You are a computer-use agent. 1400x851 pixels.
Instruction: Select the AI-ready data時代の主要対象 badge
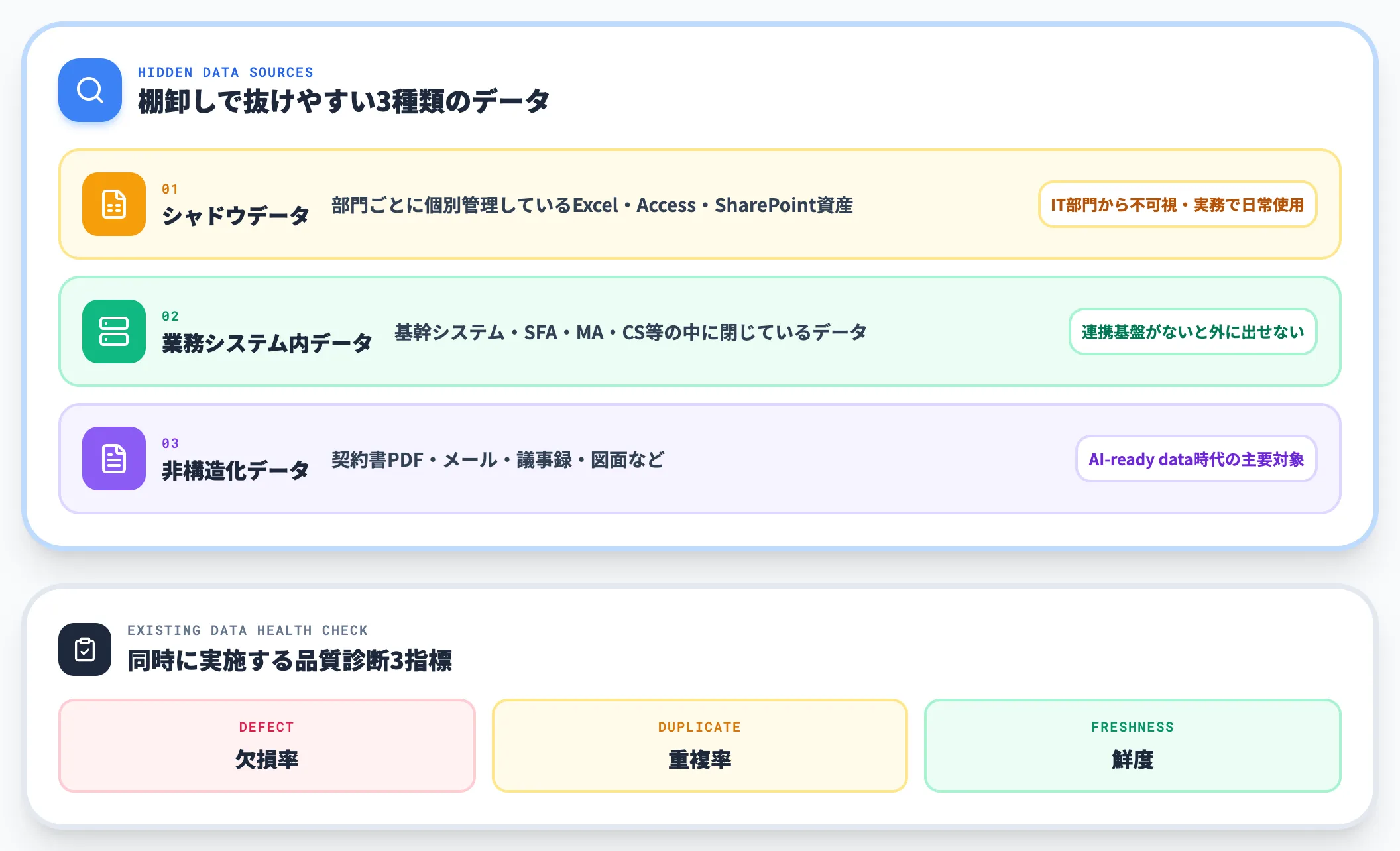[1196, 459]
